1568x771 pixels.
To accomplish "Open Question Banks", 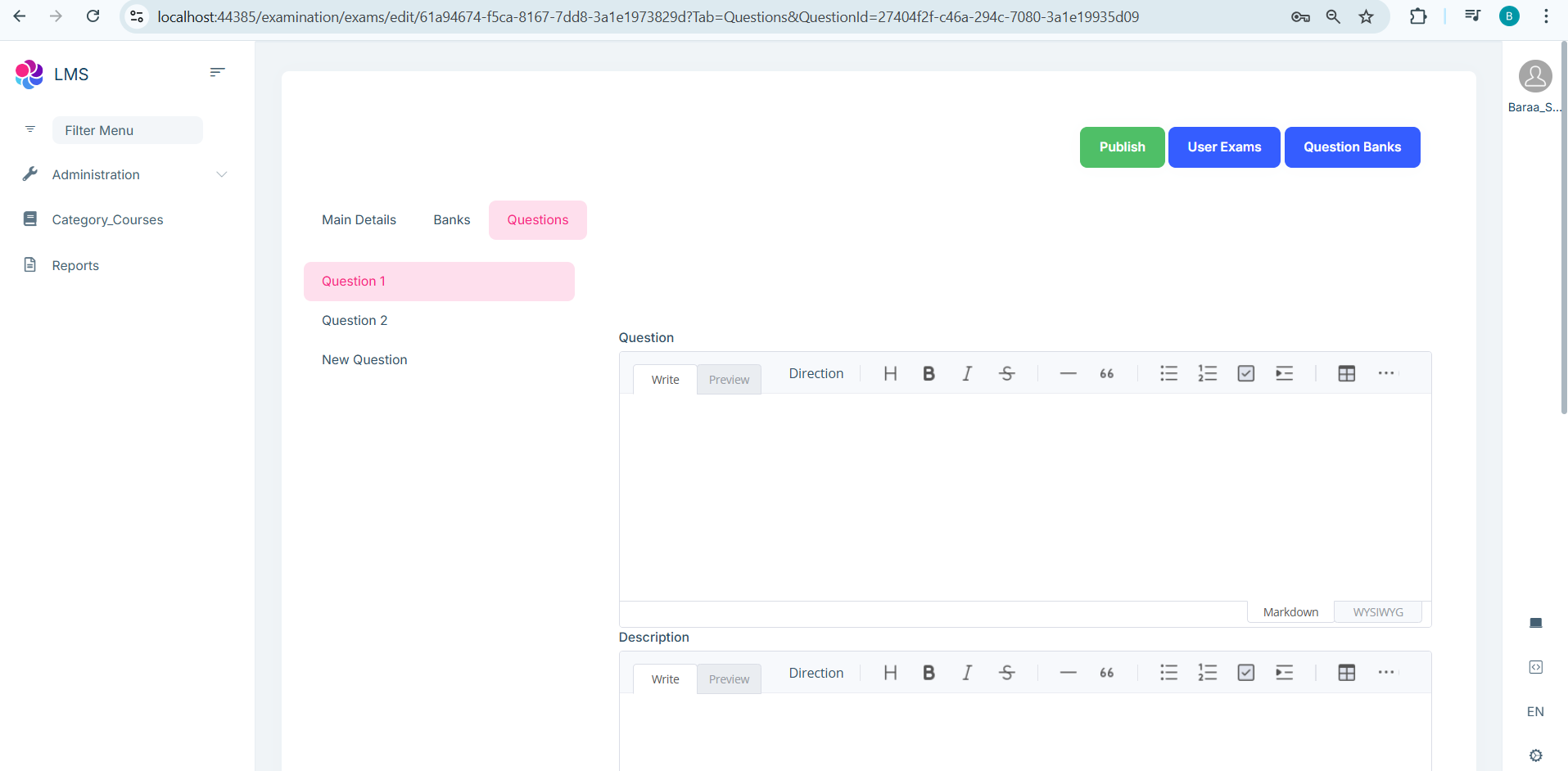I will click(x=1352, y=147).
